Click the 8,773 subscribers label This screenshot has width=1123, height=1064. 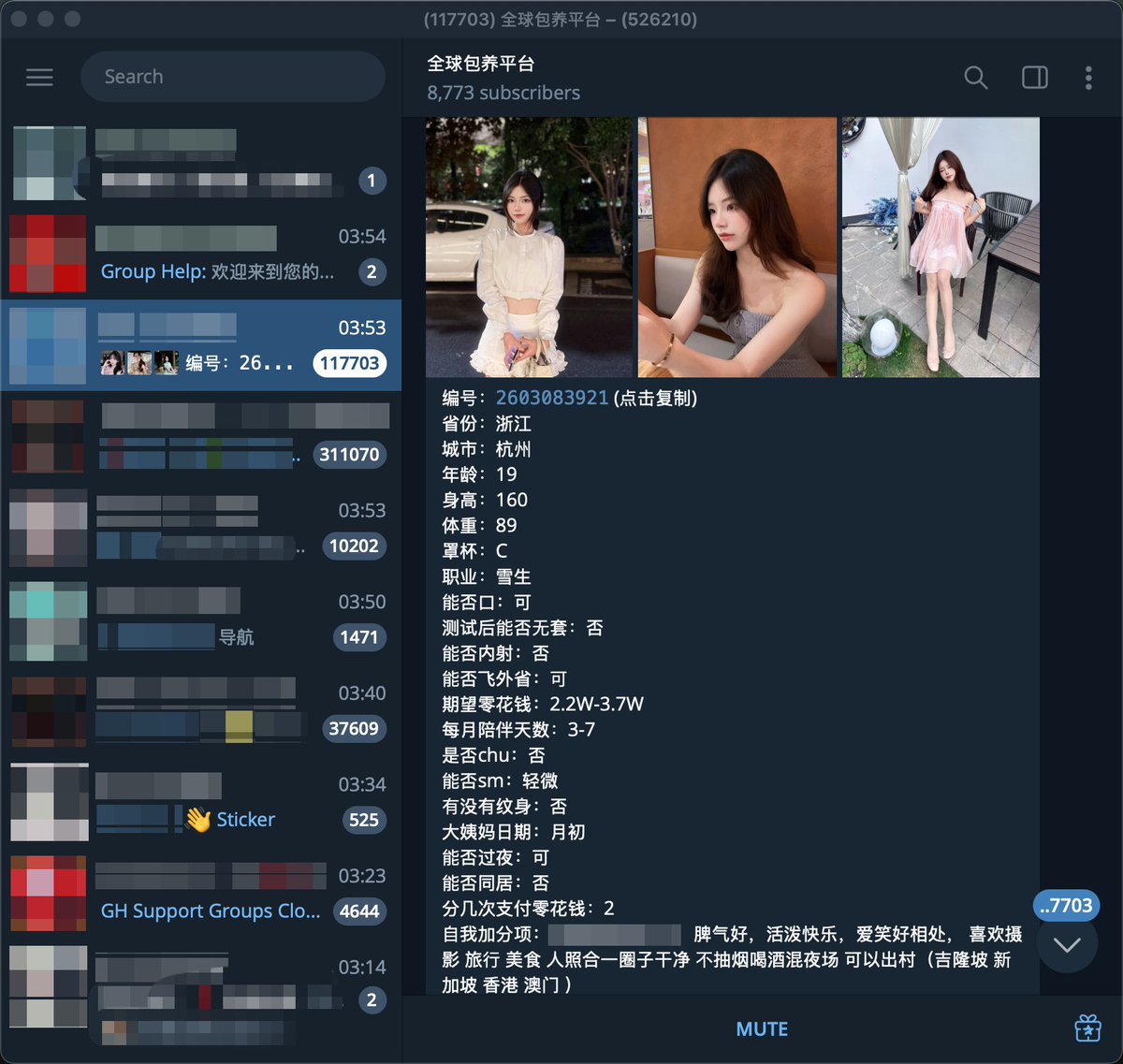point(503,93)
